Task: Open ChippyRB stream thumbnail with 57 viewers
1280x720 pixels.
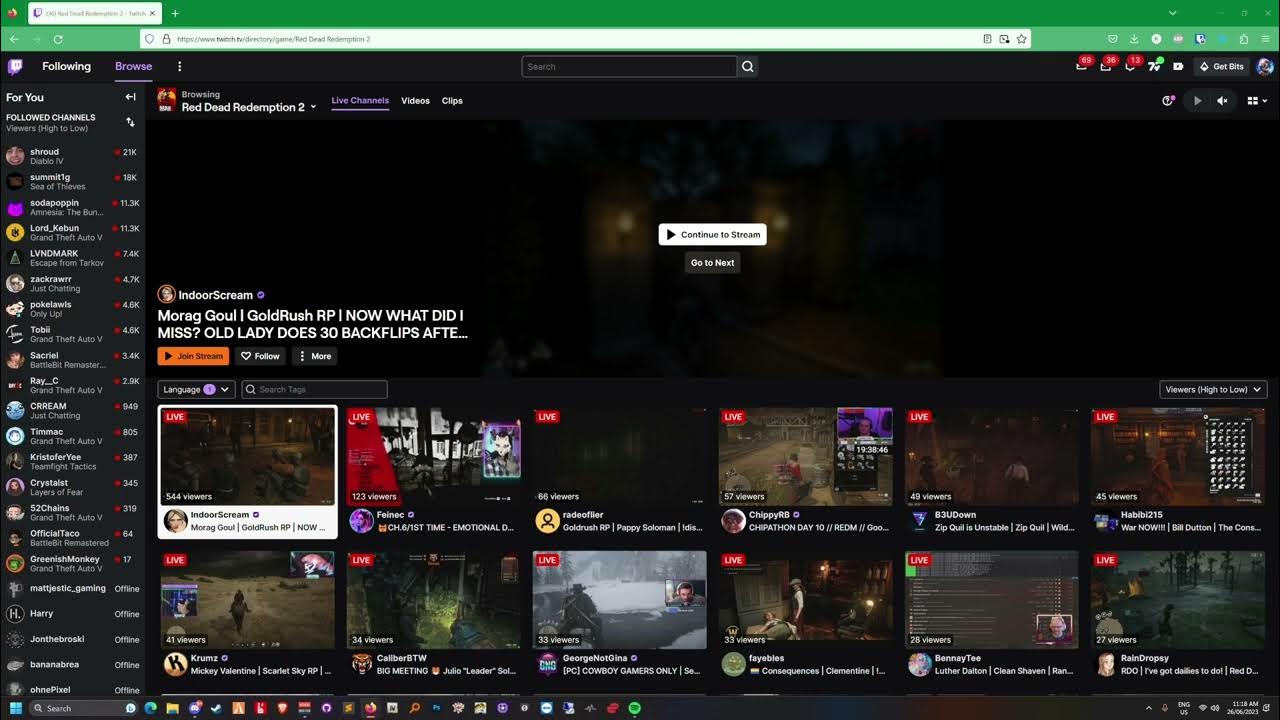Action: pyautogui.click(x=805, y=455)
